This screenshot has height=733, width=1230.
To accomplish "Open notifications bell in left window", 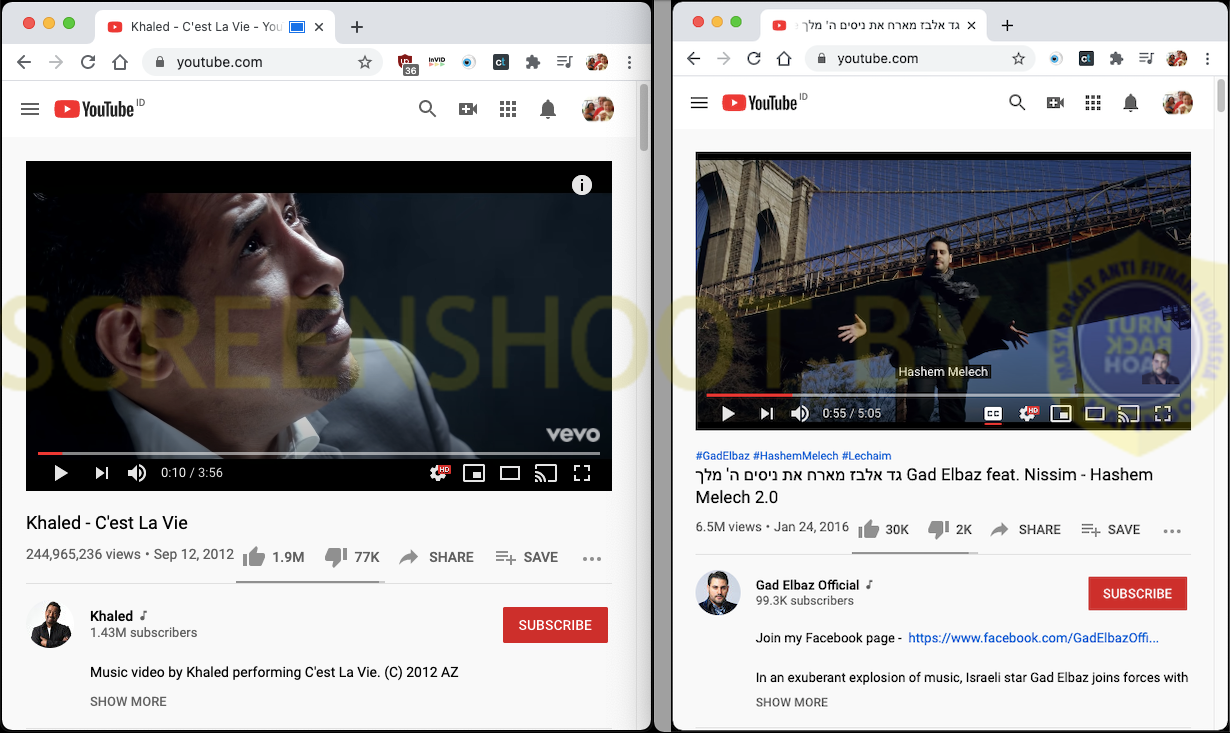I will click(548, 109).
